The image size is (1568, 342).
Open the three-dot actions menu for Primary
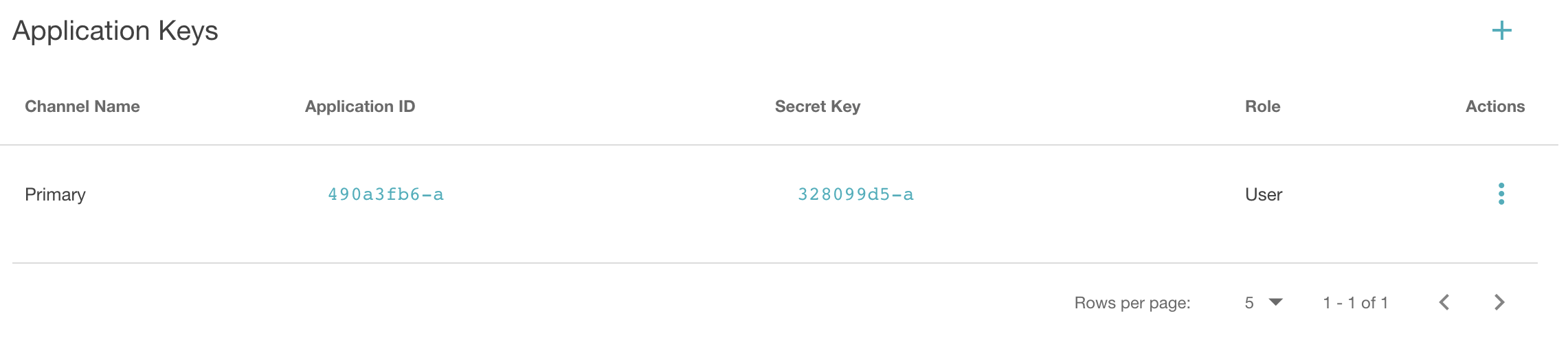click(1501, 194)
